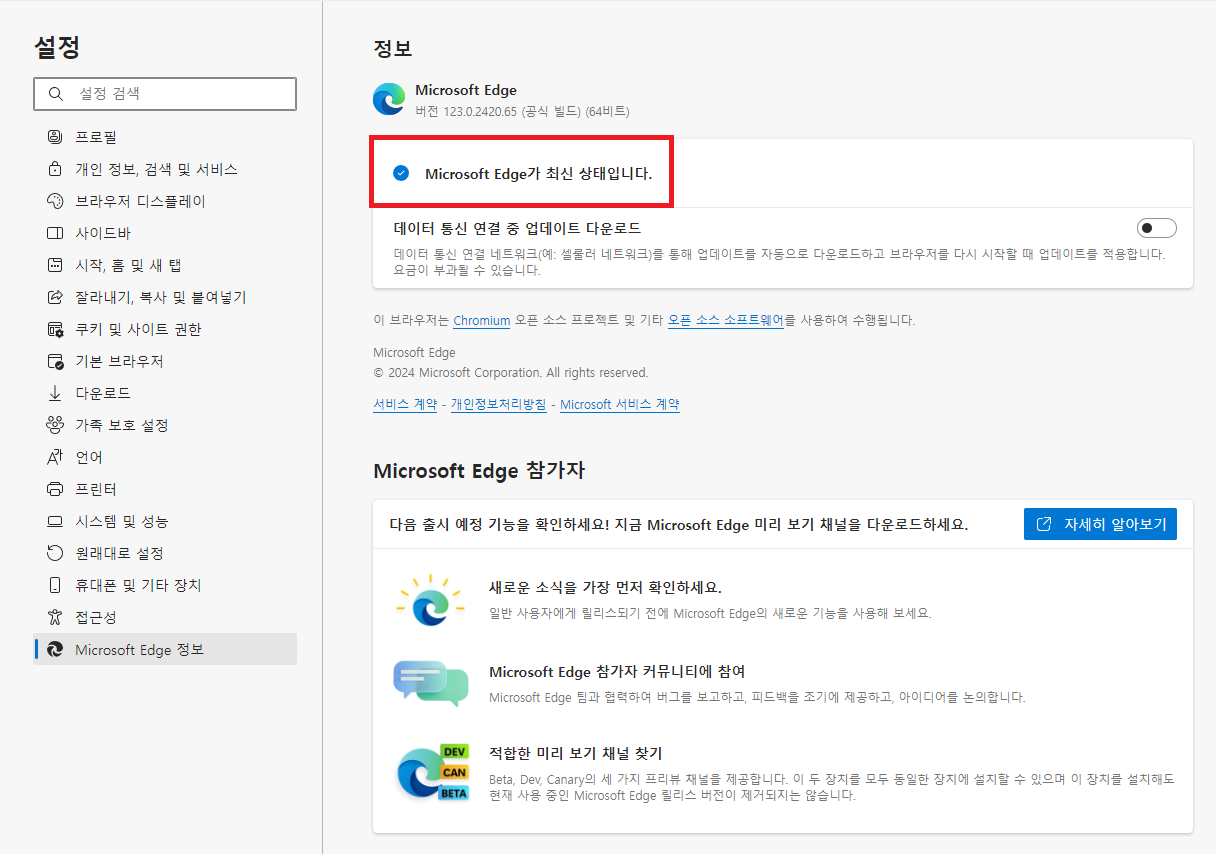Screen dimensions: 1216x854
Task: Click the 자세히 알아보기 button
Action: tap(1100, 524)
